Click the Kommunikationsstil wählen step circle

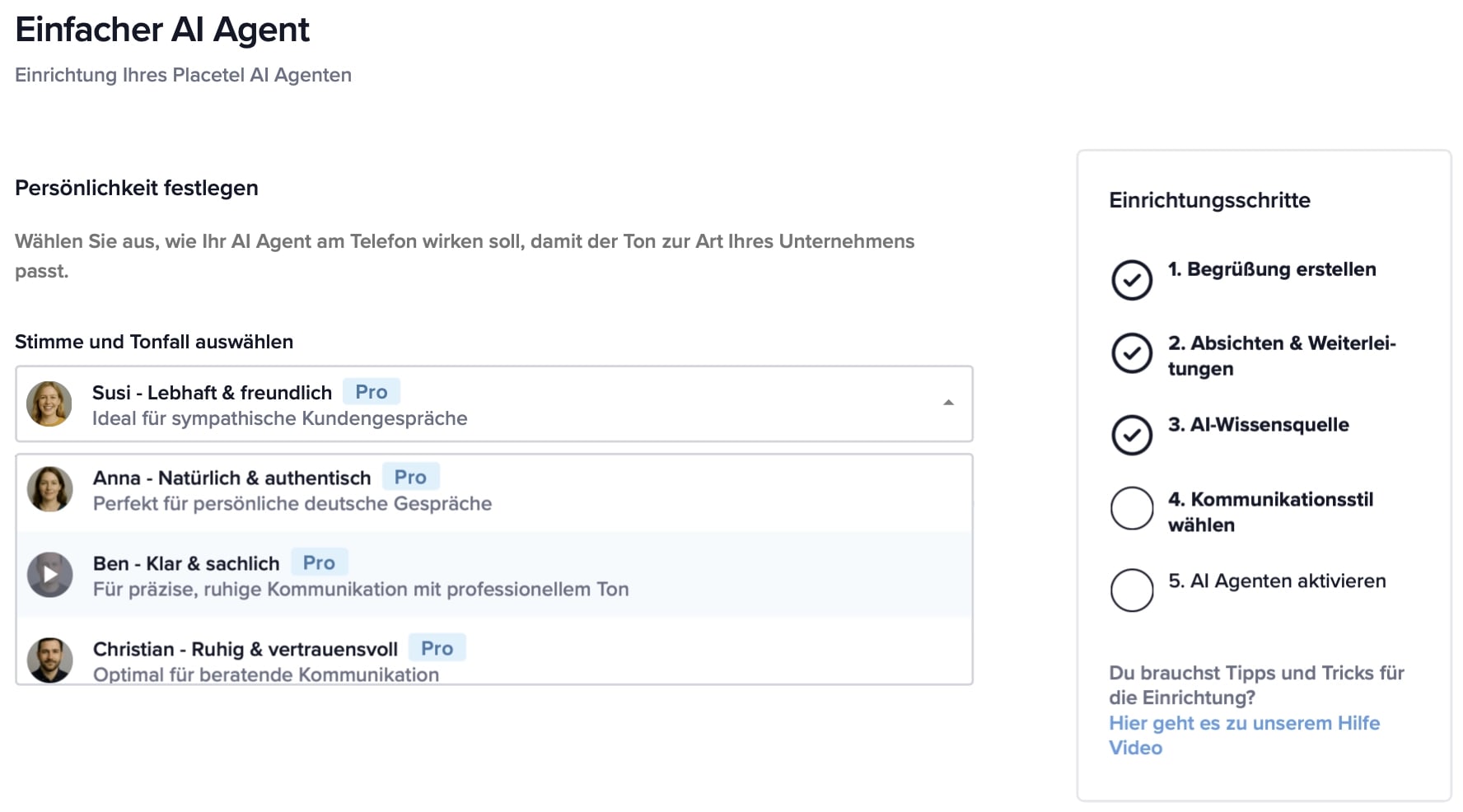(x=1132, y=508)
